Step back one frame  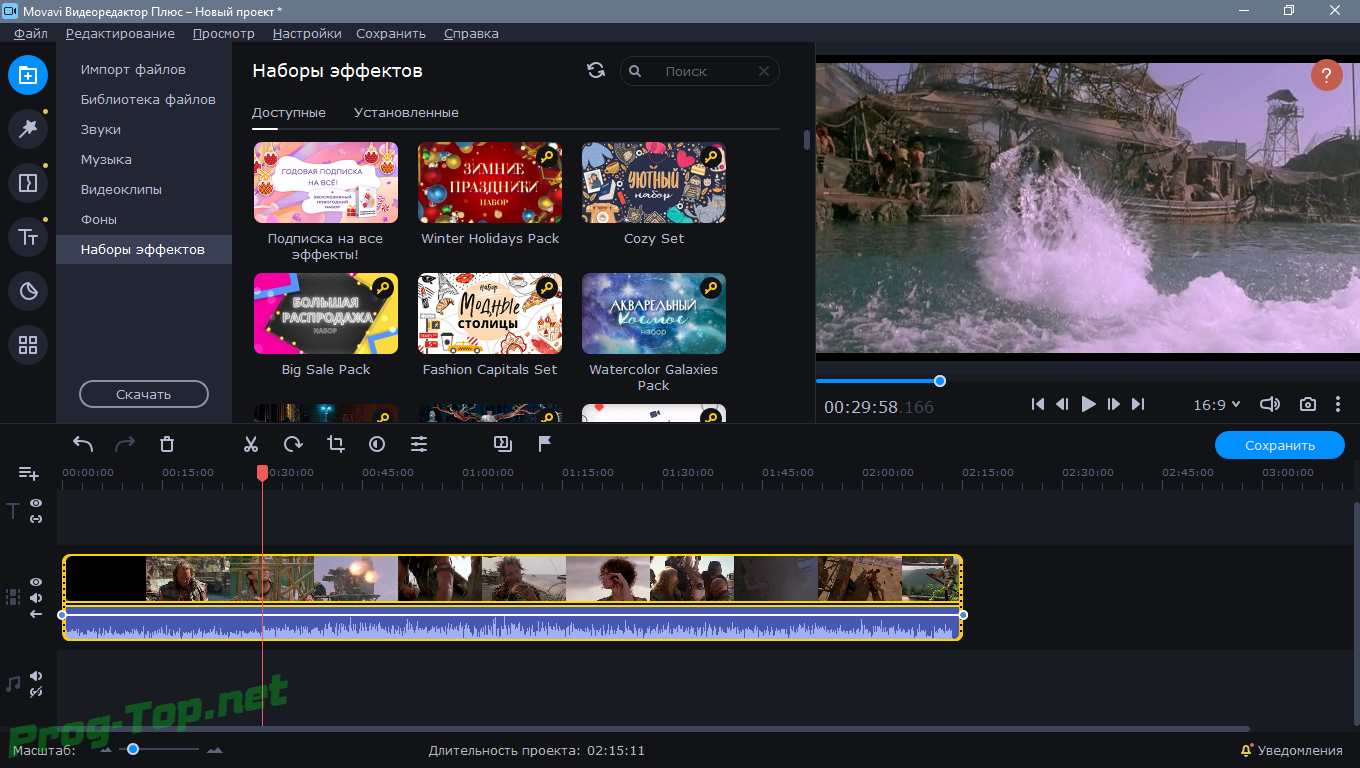coord(1063,404)
